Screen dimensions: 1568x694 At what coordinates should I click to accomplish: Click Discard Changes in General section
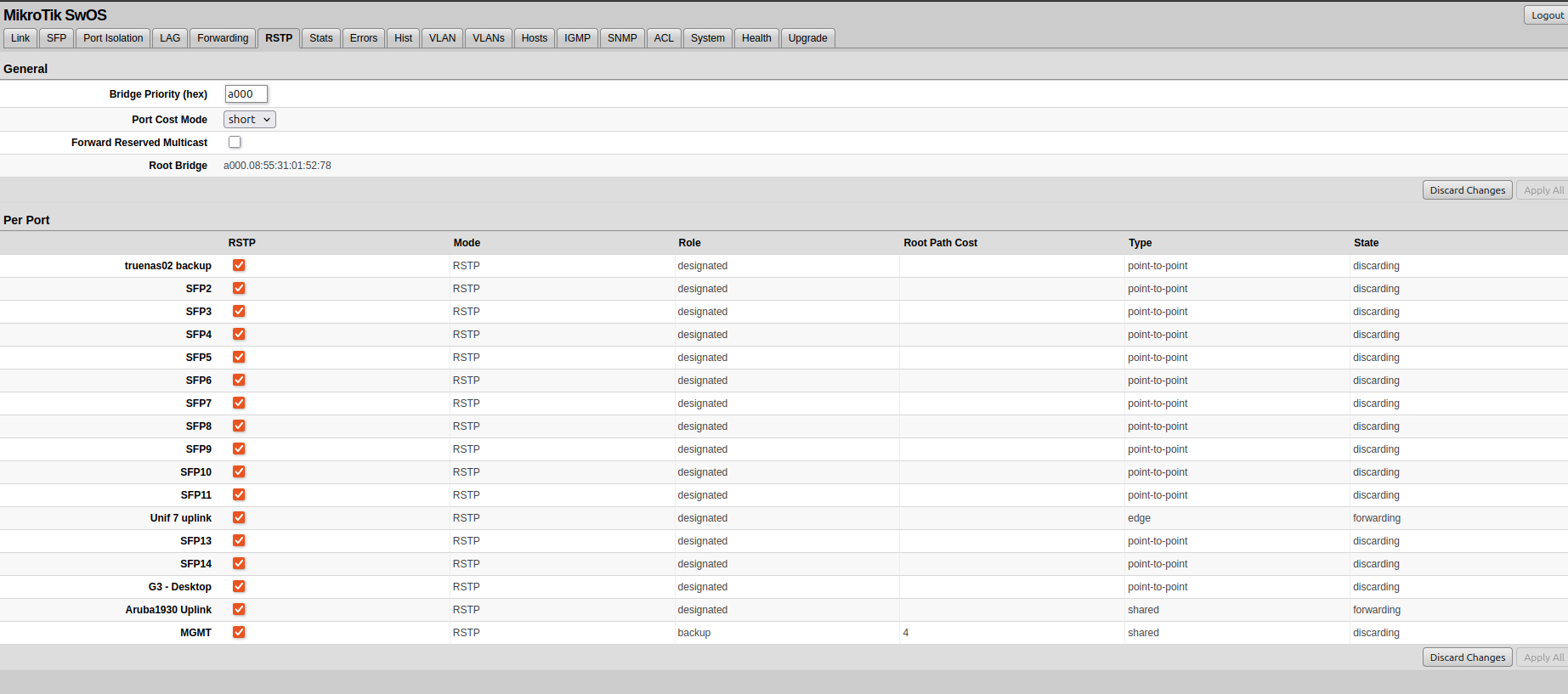tap(1468, 190)
